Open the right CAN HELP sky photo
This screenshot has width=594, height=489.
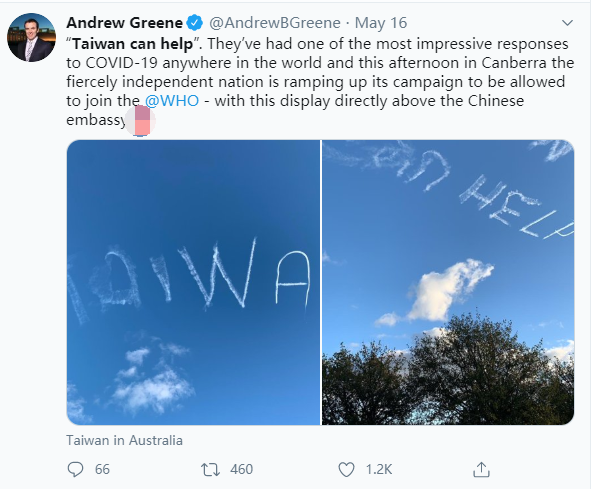coord(448,283)
